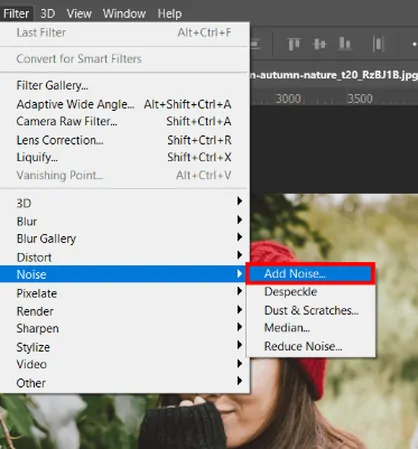This screenshot has height=449, width=418.
Task: Click the align bottom edges icon
Action: click(345, 44)
